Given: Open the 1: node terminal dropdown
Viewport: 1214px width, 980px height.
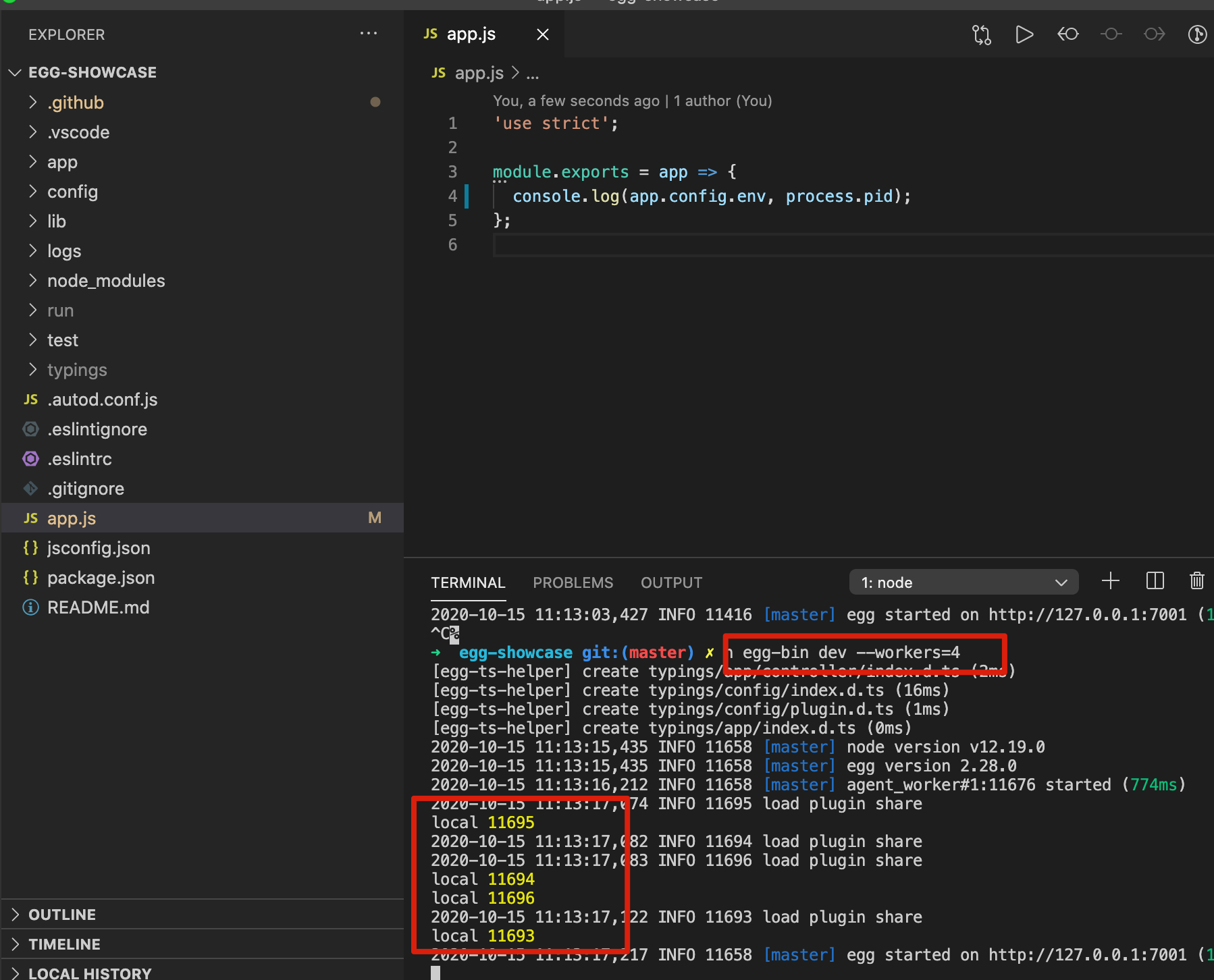Looking at the screenshot, I should click(962, 582).
